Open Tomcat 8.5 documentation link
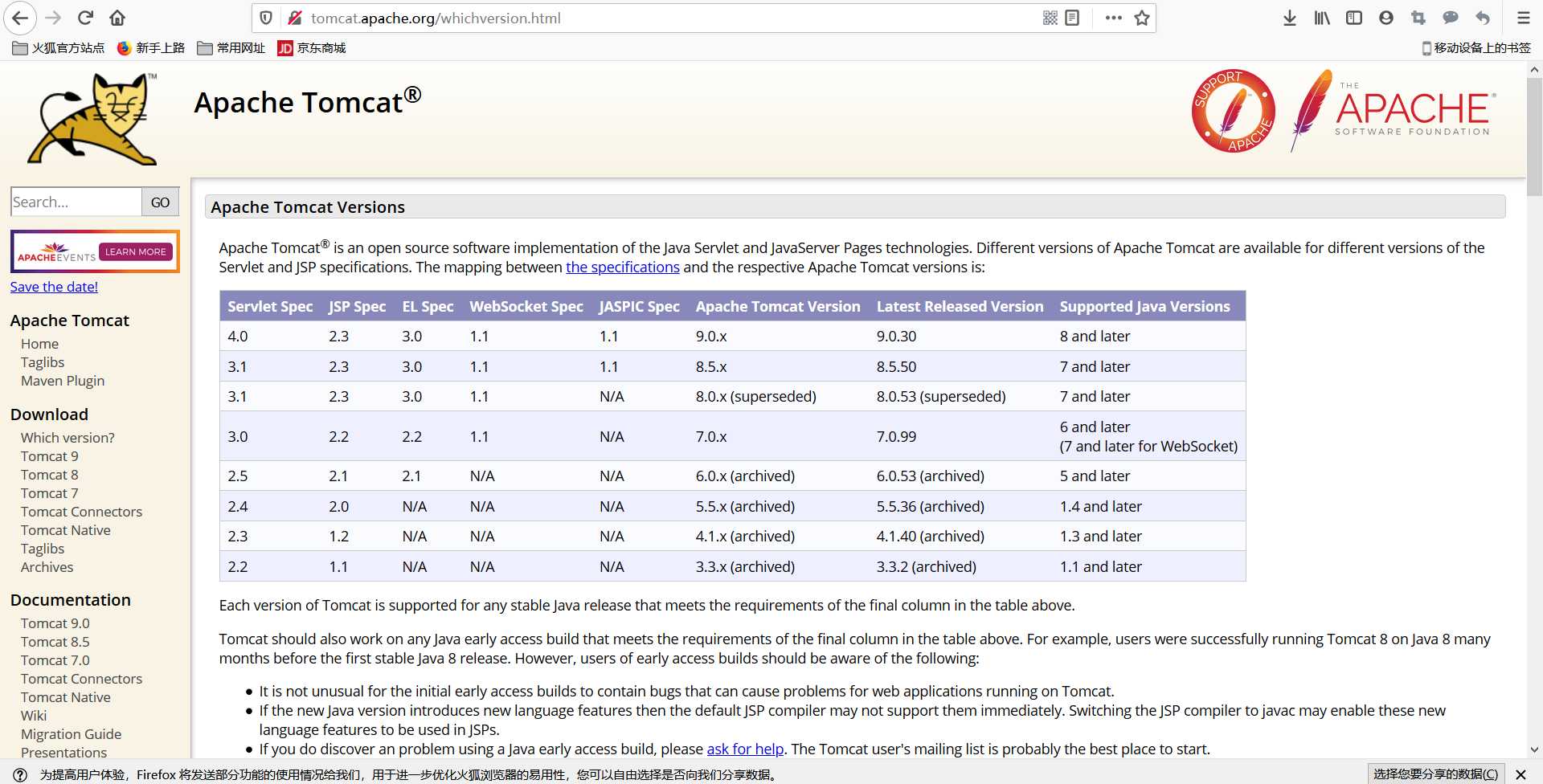Image resolution: width=1543 pixels, height=784 pixels. pyautogui.click(x=55, y=642)
